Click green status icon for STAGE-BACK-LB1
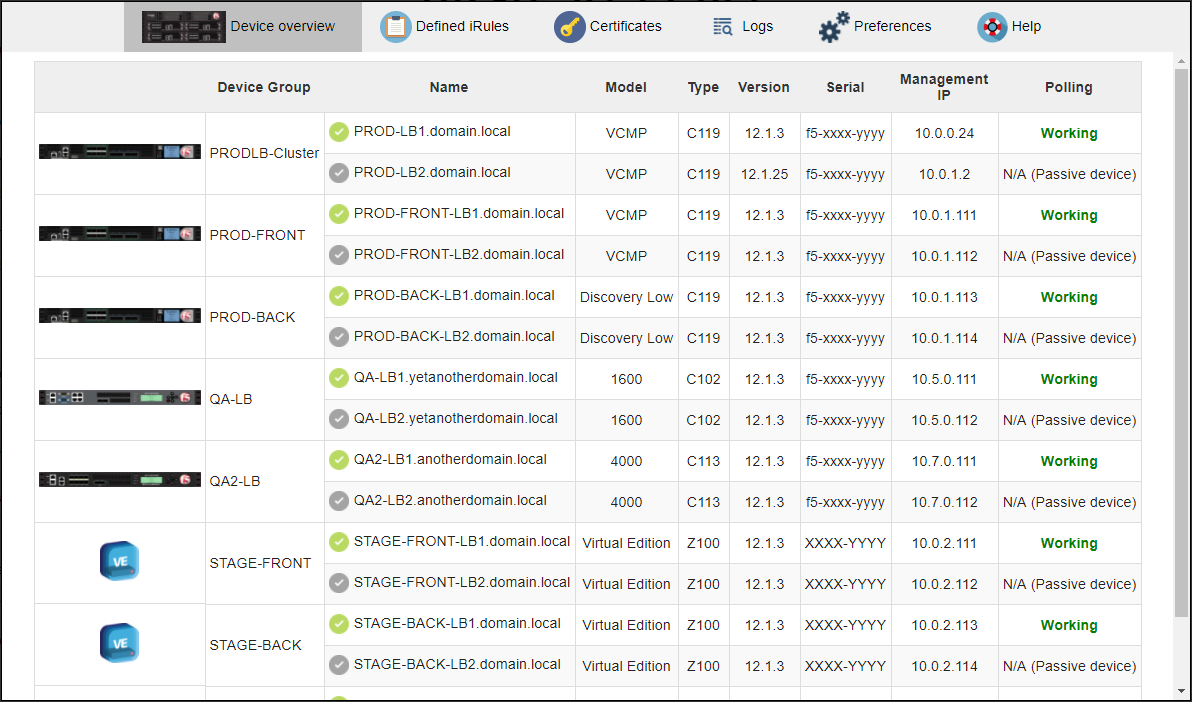This screenshot has height=702, width=1192. pyautogui.click(x=339, y=624)
